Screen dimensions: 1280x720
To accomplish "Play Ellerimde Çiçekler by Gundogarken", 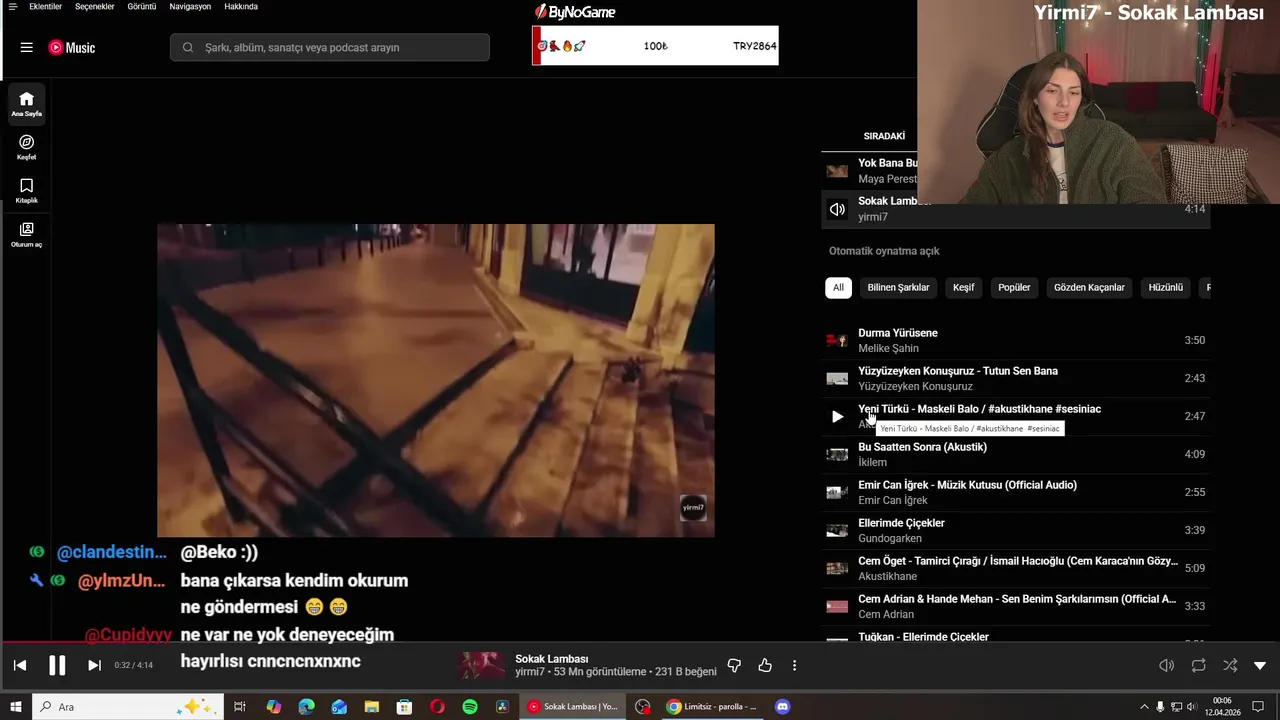I will tap(1015, 530).
